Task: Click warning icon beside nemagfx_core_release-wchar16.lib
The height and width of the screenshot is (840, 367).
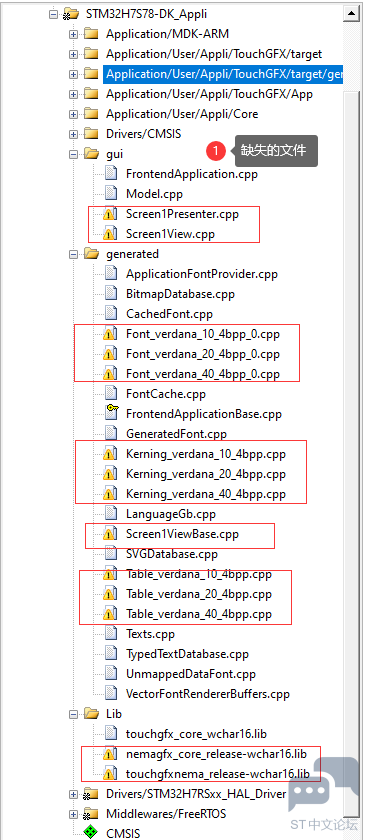Action: 110,754
